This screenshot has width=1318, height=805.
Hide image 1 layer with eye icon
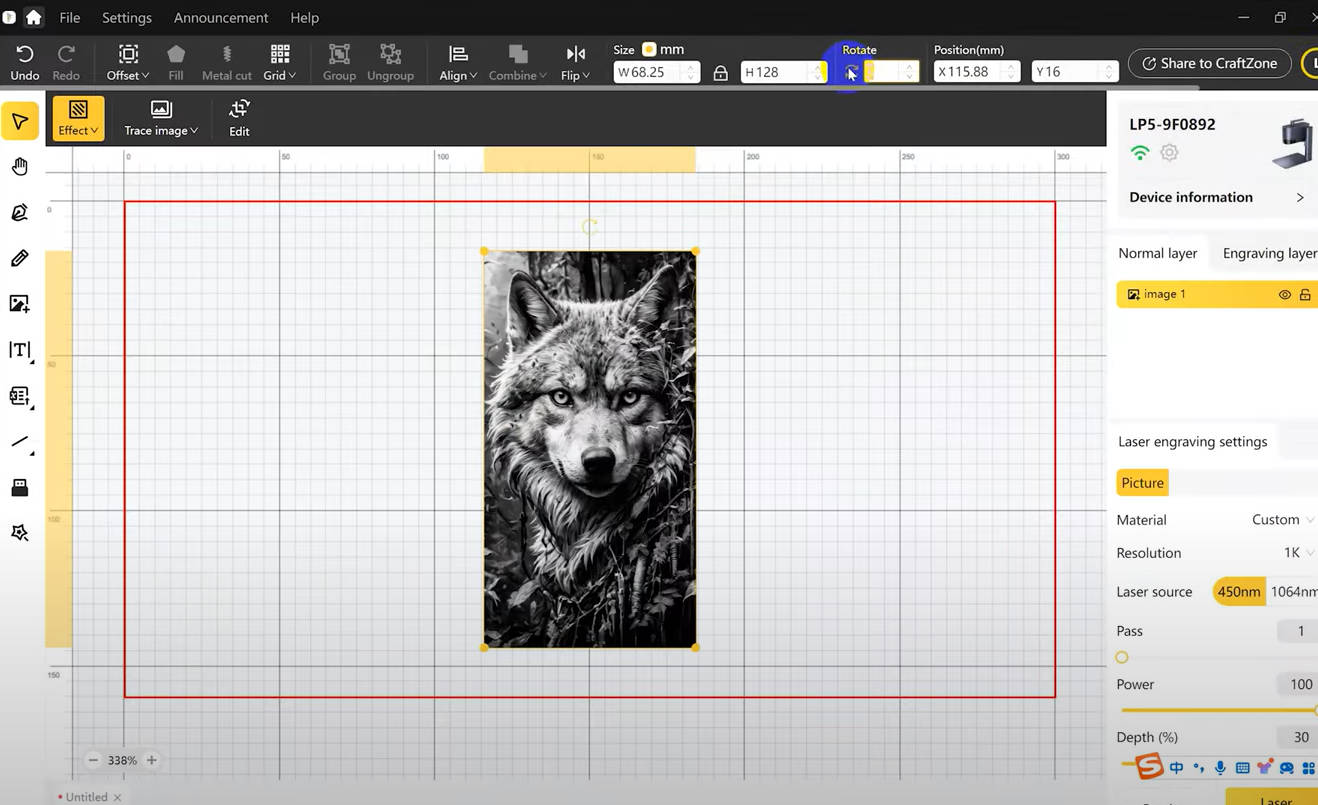point(1285,295)
